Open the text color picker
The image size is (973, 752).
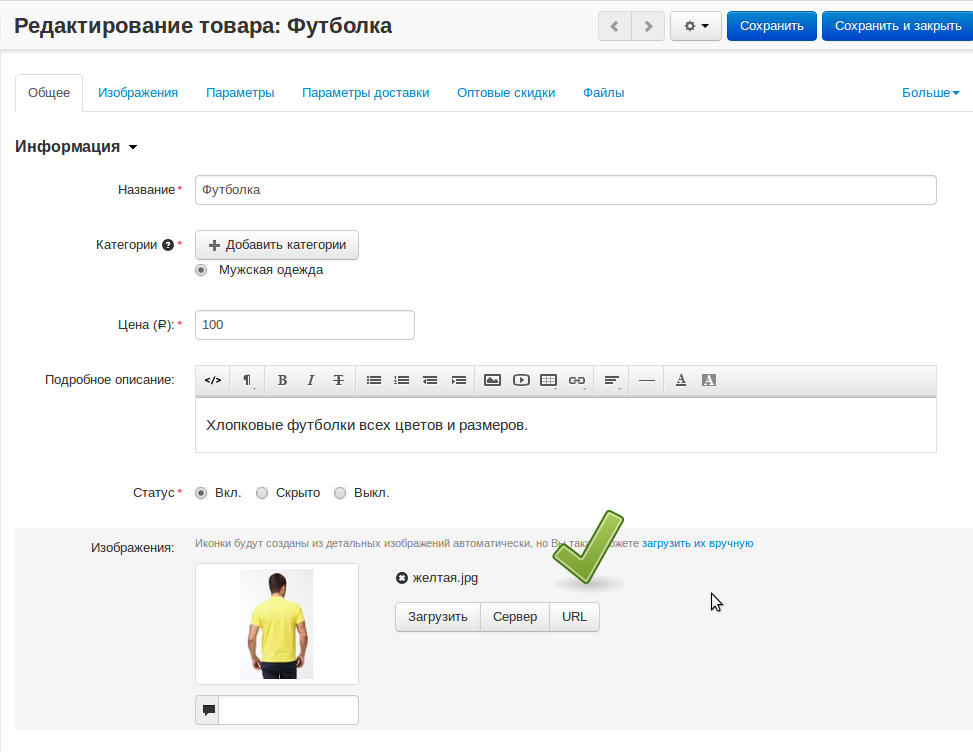(681, 380)
